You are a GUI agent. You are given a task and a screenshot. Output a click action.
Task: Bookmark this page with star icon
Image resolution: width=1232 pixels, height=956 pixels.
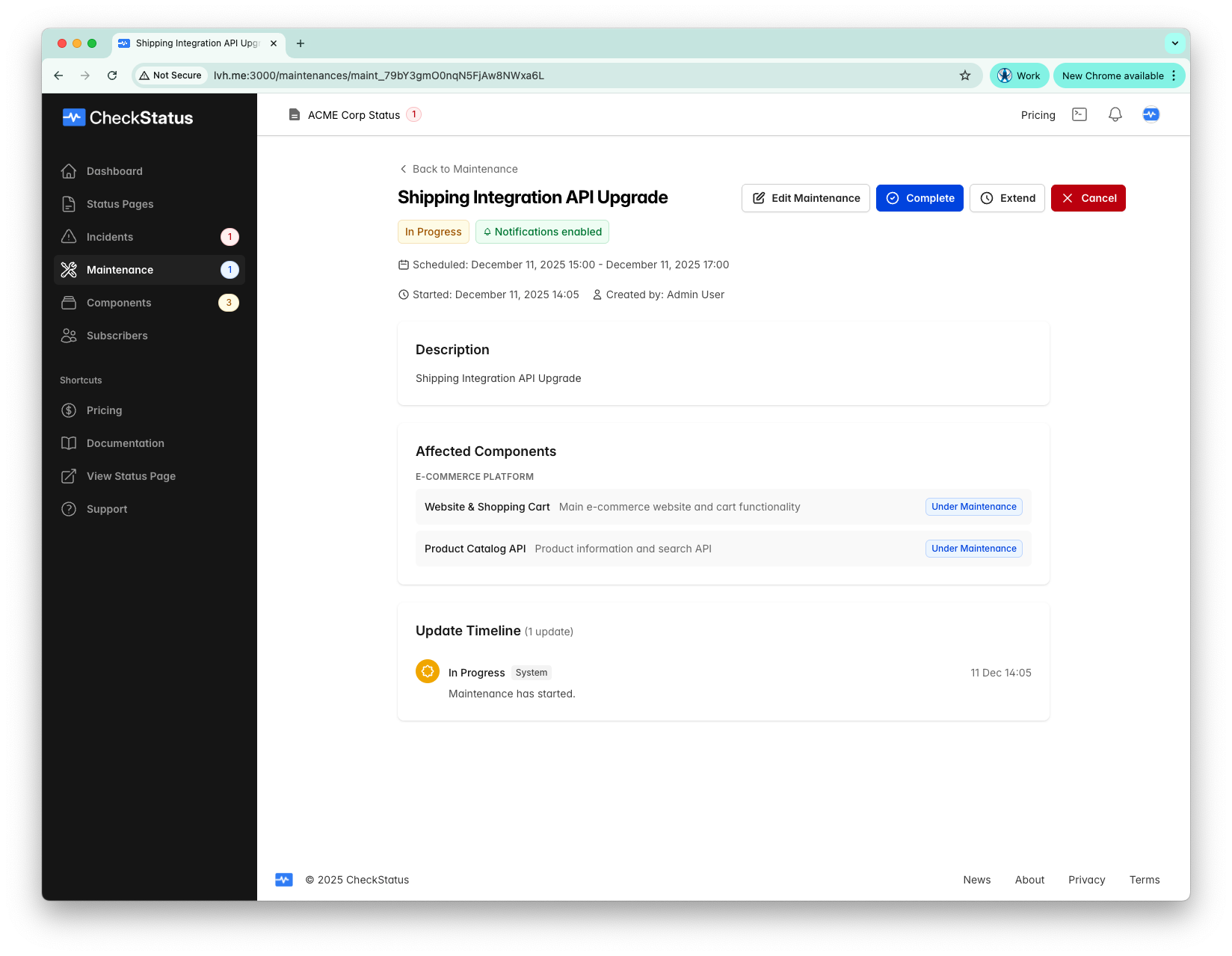click(x=964, y=75)
